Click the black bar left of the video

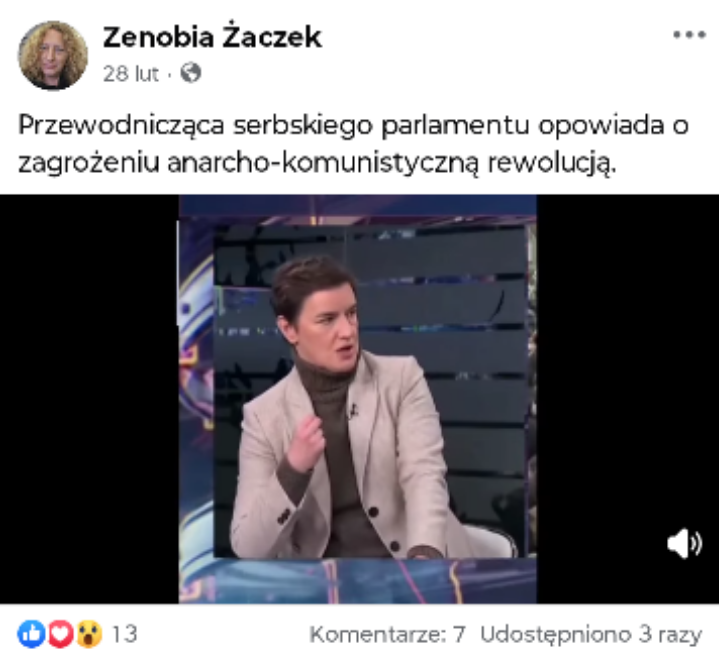tap(89, 399)
